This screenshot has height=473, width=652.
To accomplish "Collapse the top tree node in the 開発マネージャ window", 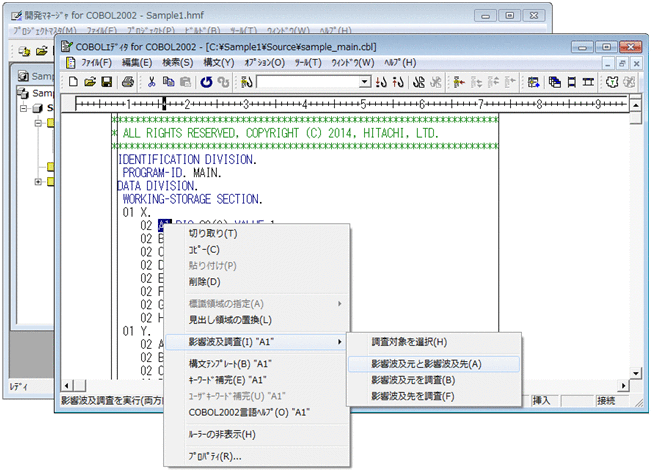I will (24, 108).
